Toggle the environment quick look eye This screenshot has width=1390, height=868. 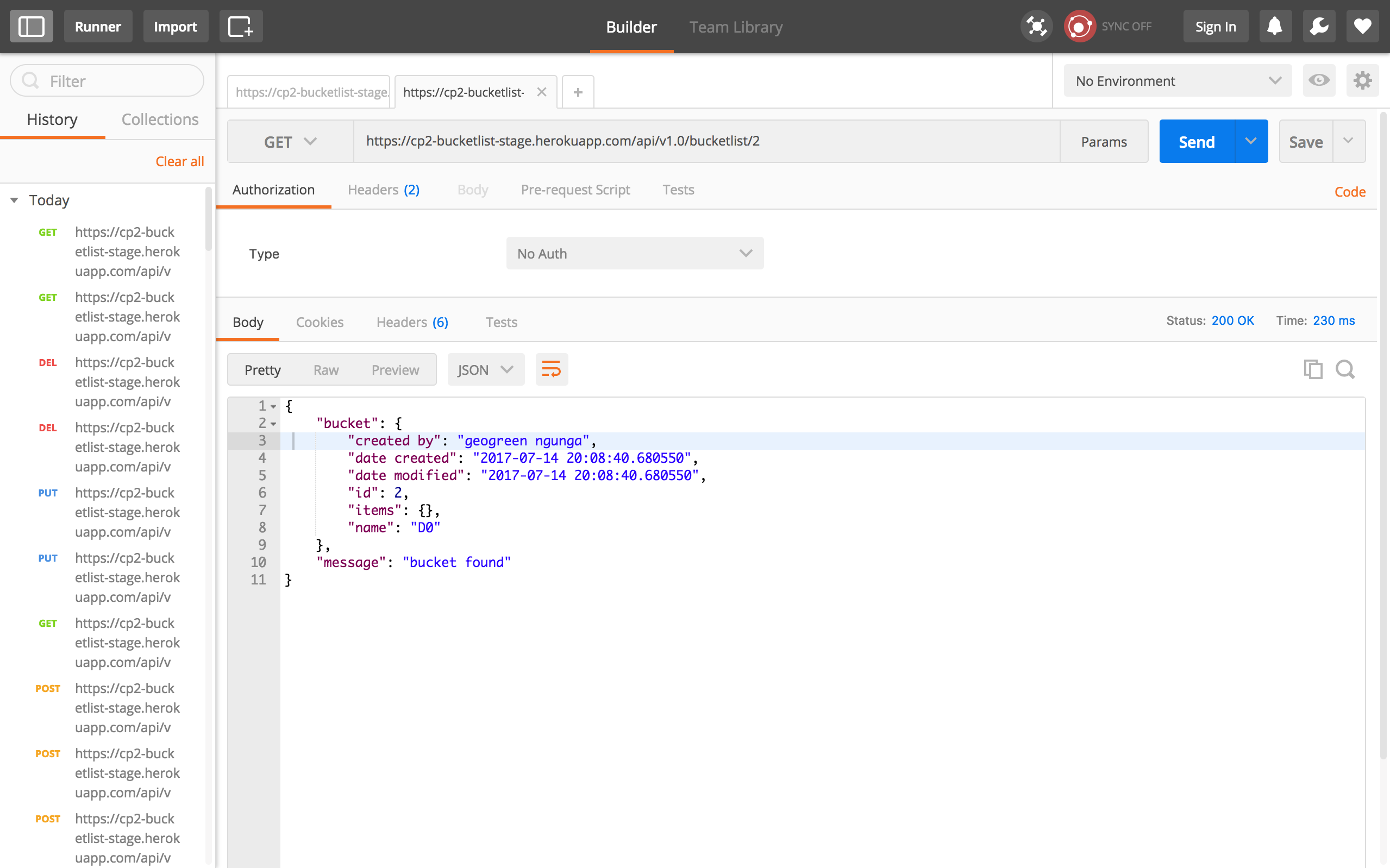click(1319, 80)
